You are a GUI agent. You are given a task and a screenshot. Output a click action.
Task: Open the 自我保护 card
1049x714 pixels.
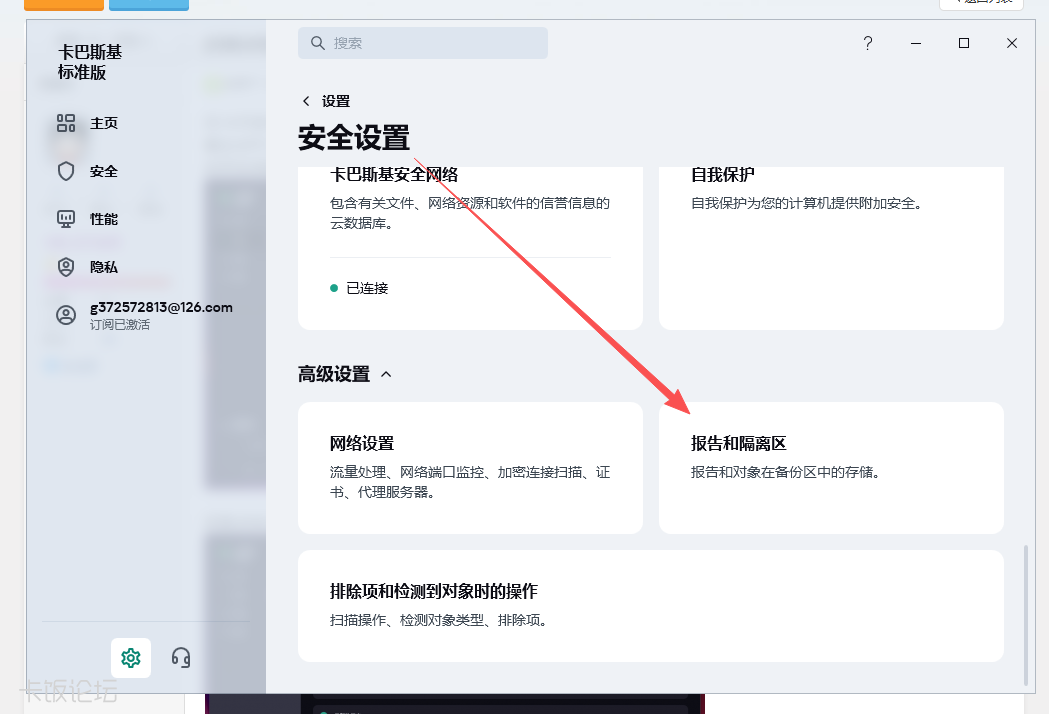tap(831, 248)
